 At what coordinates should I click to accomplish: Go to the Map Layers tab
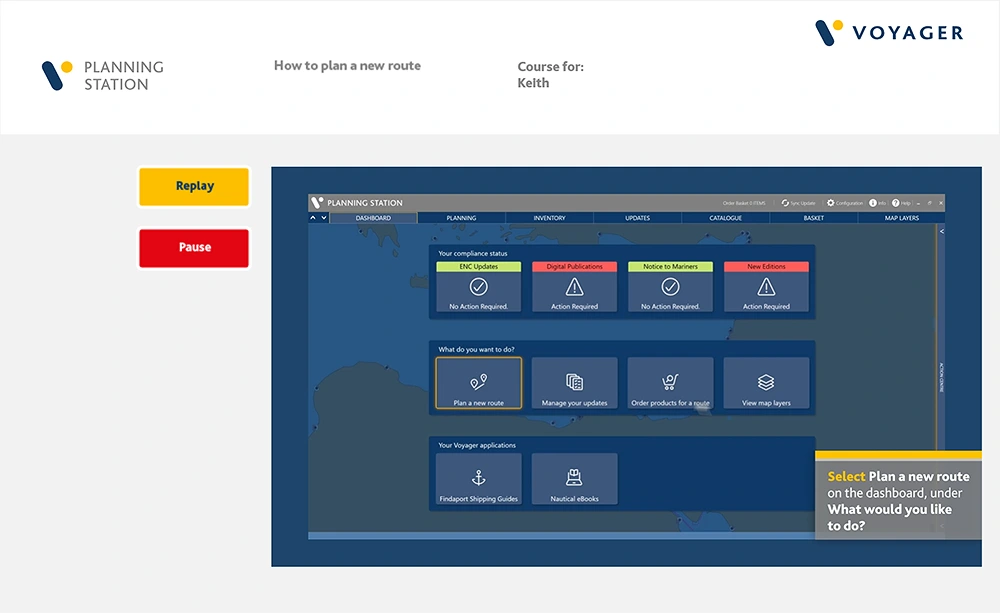901,218
